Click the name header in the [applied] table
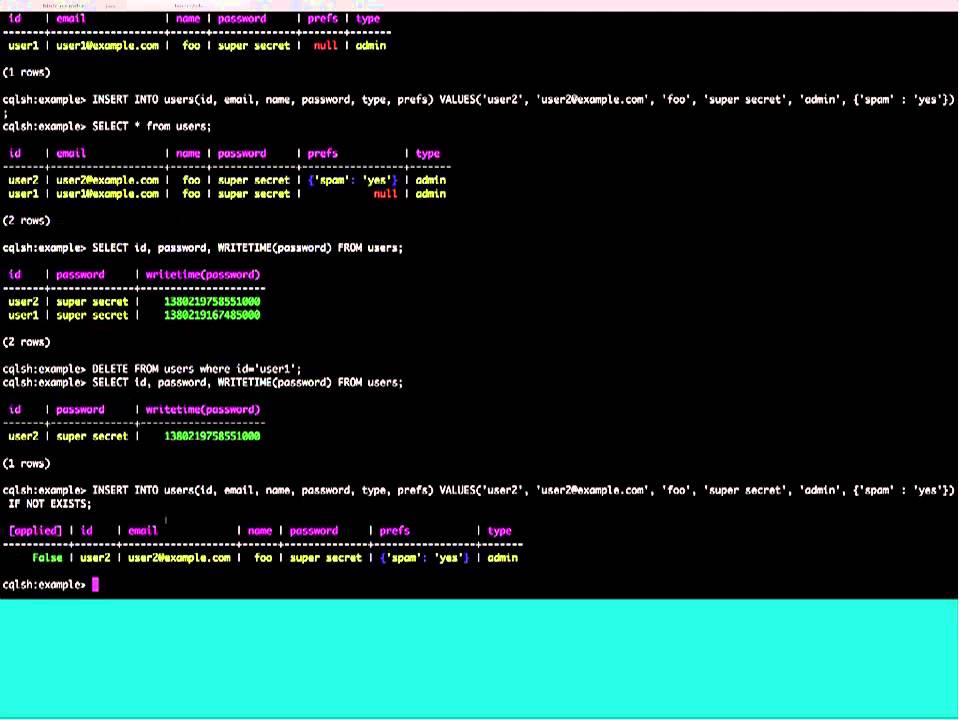This screenshot has width=960, height=720. 260,531
